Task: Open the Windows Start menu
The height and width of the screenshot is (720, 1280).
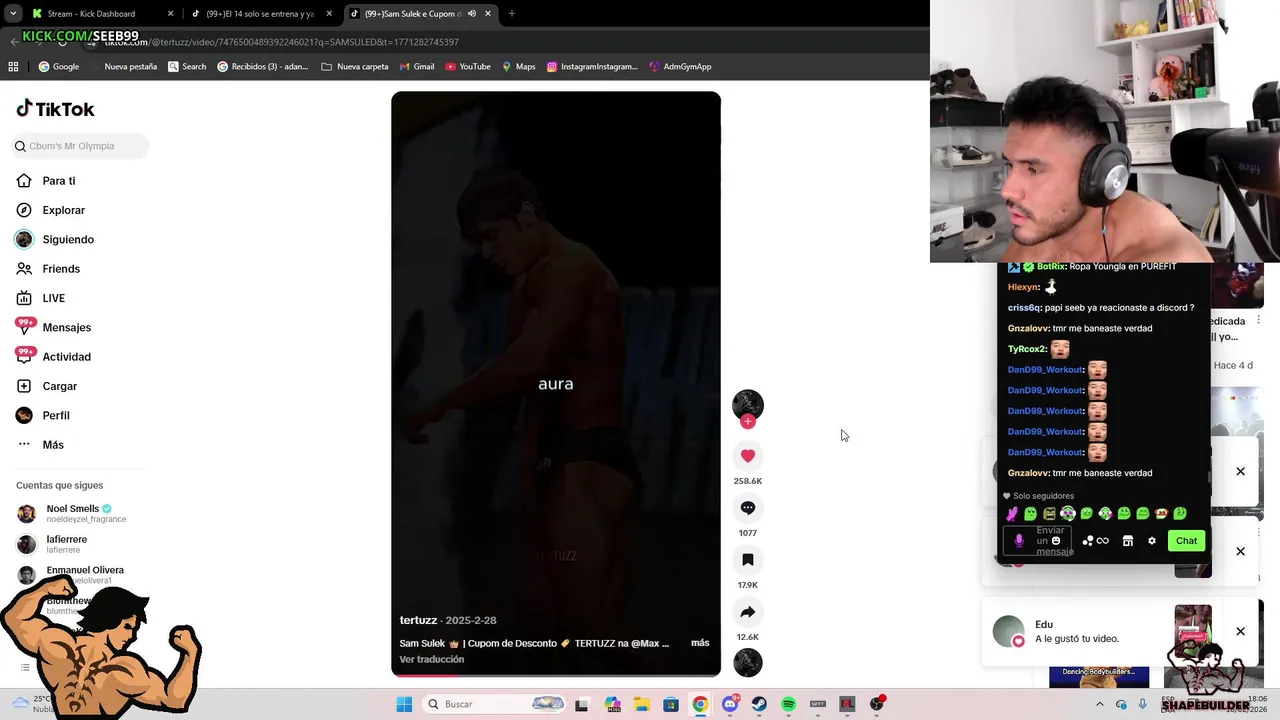Action: click(x=404, y=704)
